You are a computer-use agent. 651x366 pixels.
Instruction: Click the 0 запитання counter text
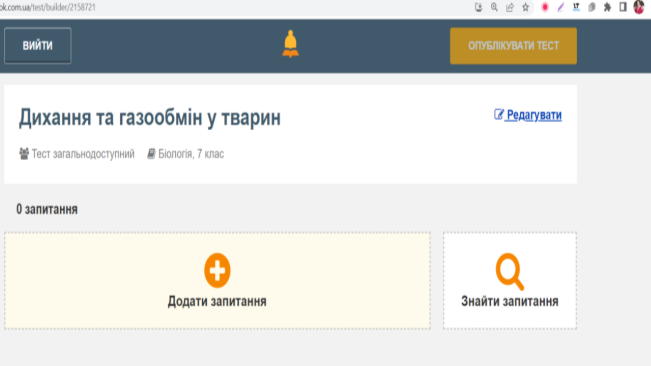click(x=47, y=209)
